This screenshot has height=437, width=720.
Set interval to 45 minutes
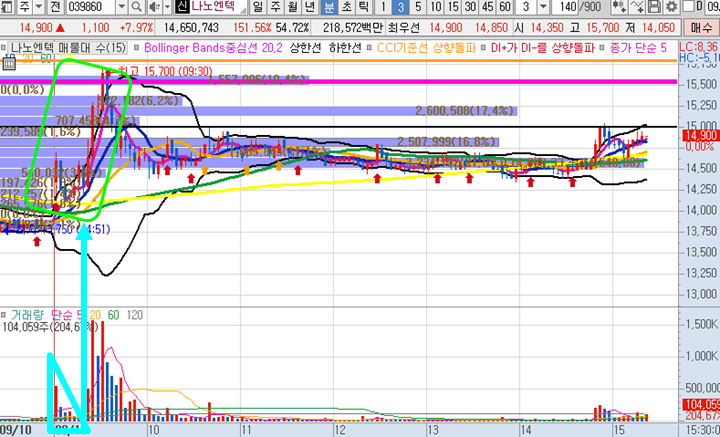pos(487,7)
